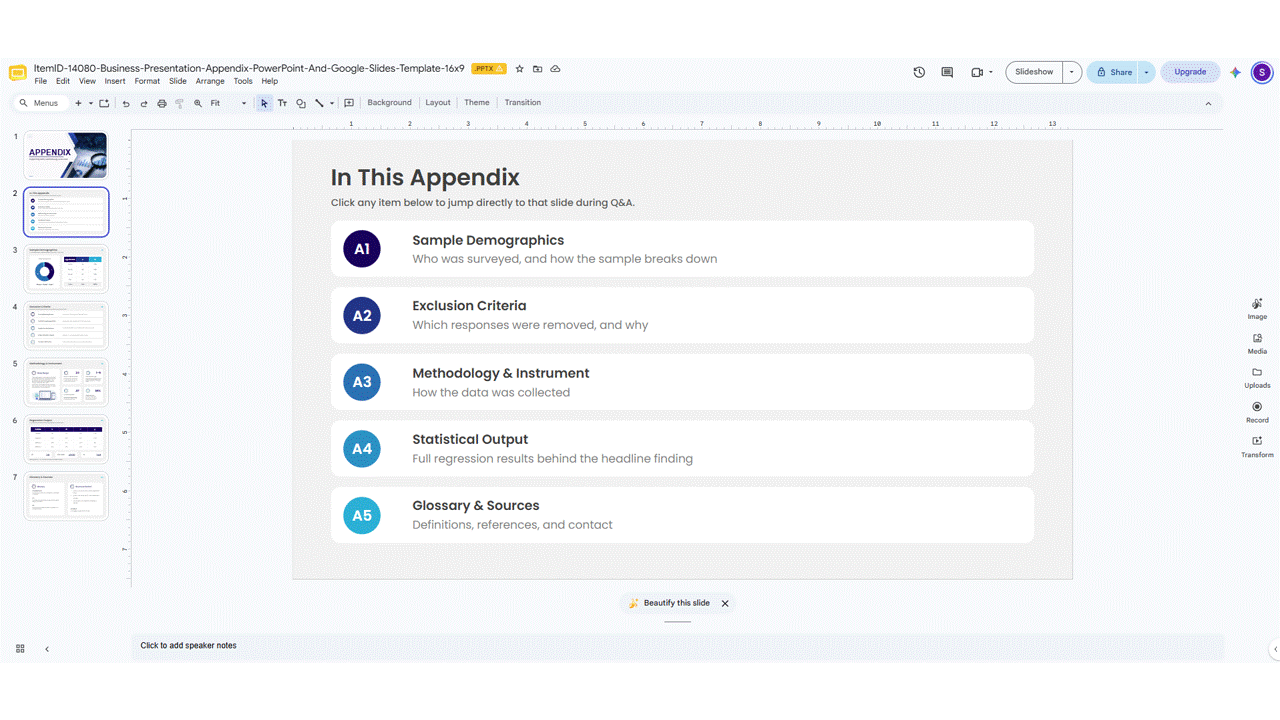The image size is (1280, 720).
Task: Collapse the toolbar with the chevron
Action: pos(1208,103)
